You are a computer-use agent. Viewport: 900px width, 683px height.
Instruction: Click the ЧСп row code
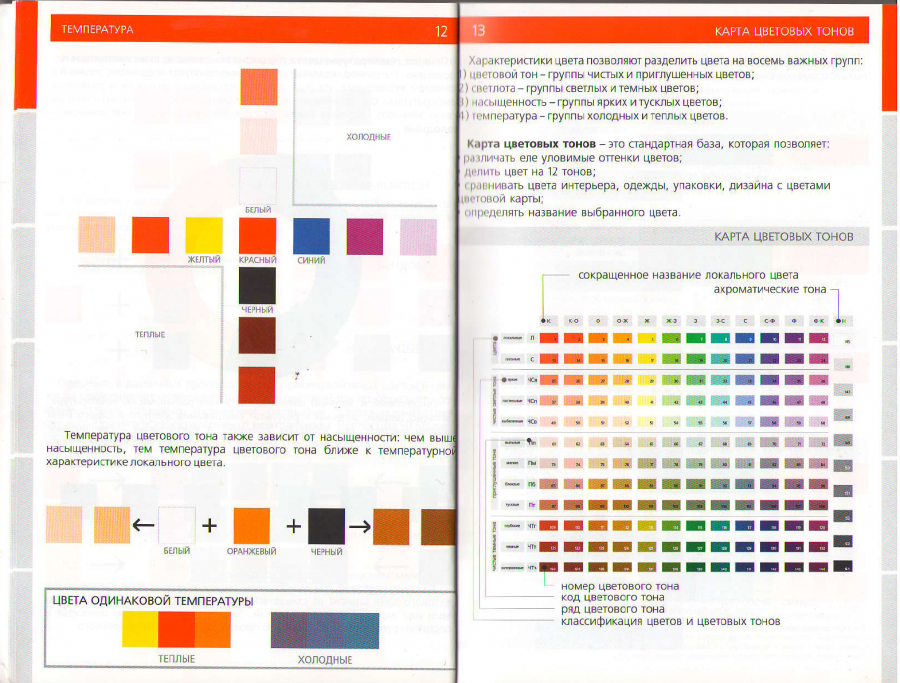click(532, 401)
